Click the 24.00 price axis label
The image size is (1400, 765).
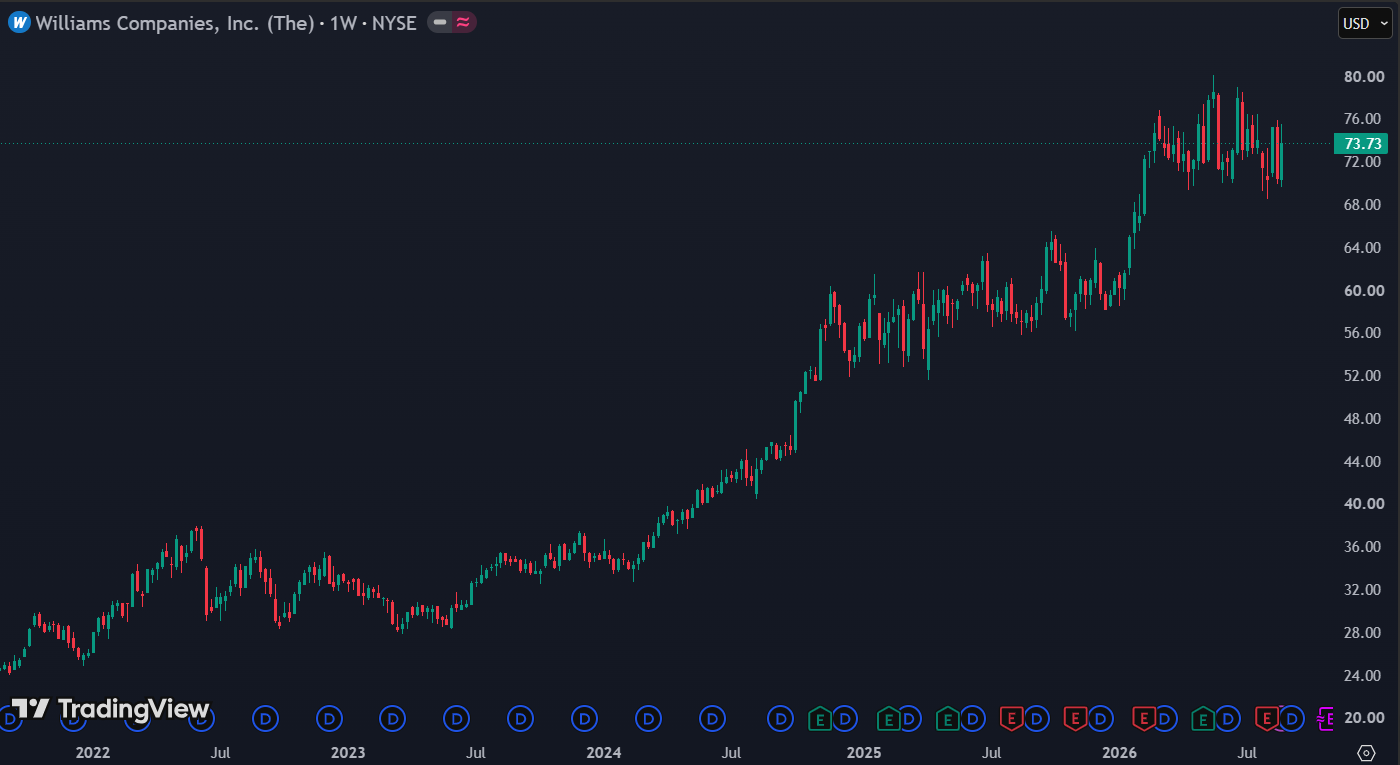pos(1364,676)
